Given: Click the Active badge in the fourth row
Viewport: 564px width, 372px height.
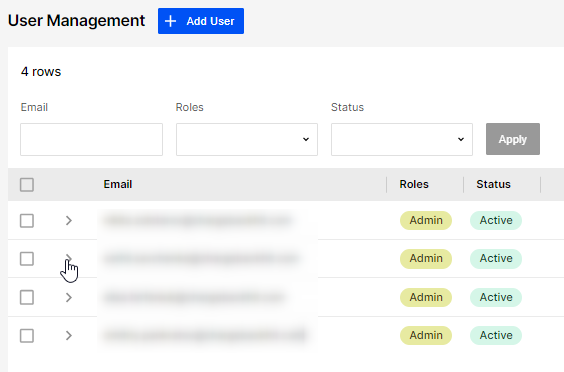Looking at the screenshot, I should pos(496,335).
